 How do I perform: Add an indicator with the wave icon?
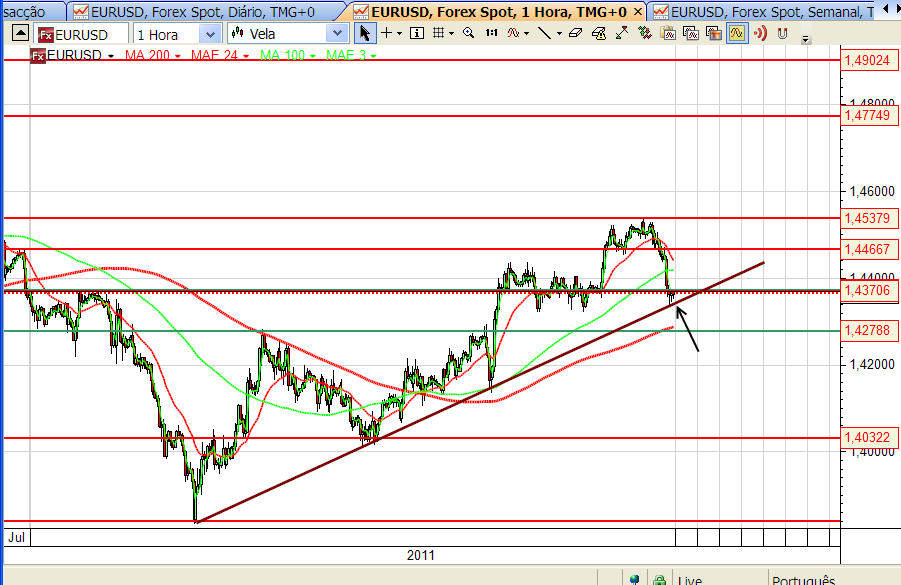pos(513,33)
